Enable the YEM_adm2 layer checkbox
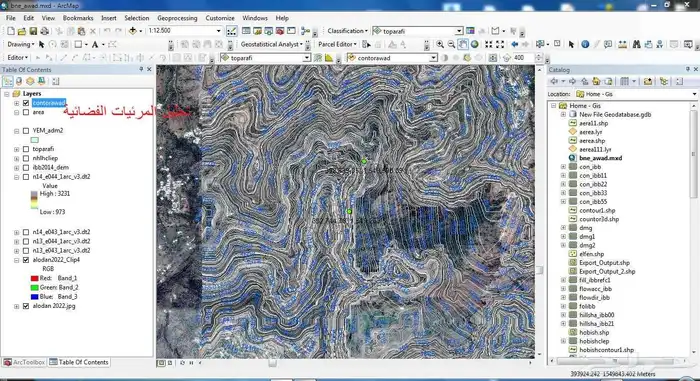Screen dimensions: 700x381 point(26,131)
